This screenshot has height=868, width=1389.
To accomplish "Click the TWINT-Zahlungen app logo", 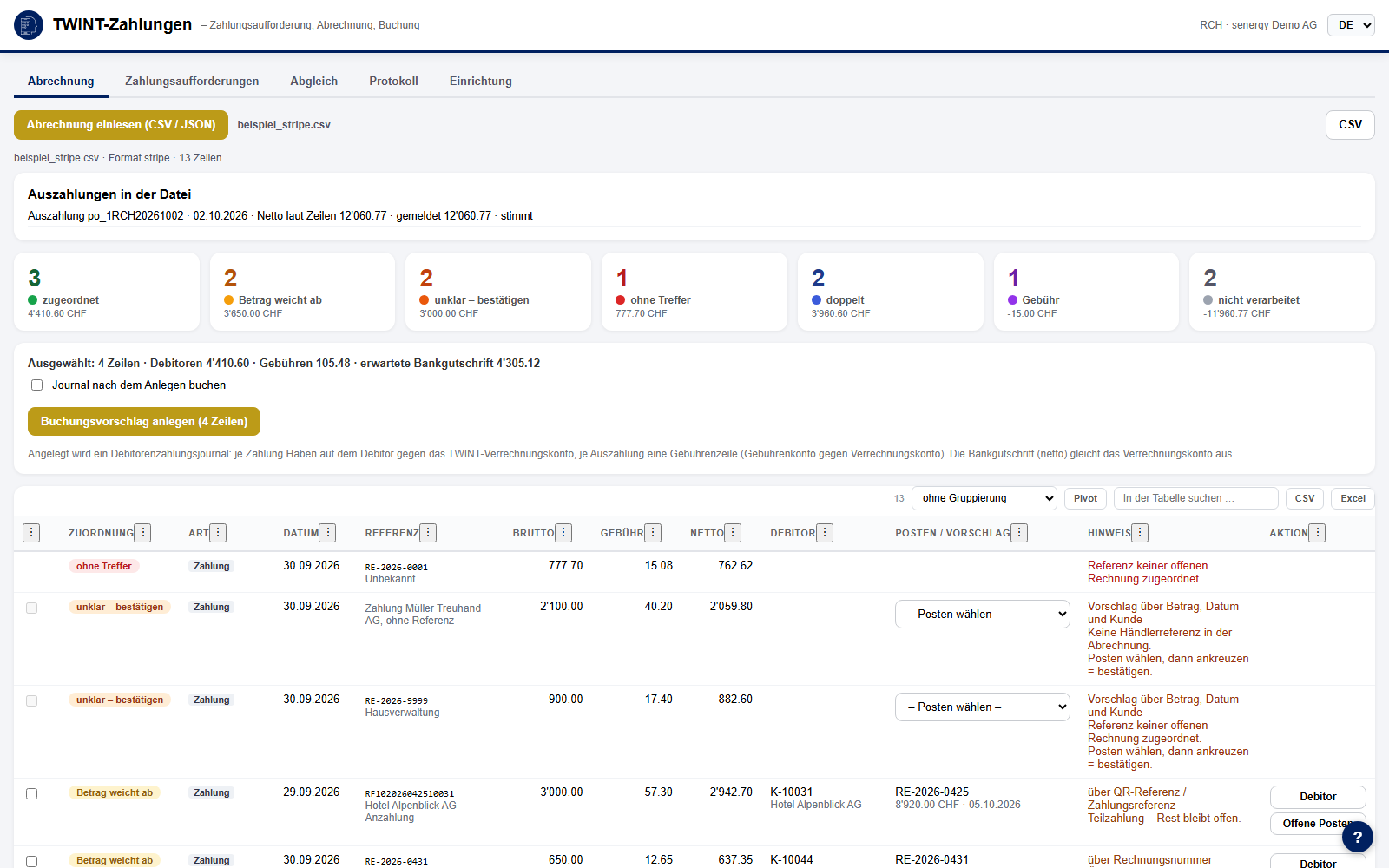I will pos(29,25).
